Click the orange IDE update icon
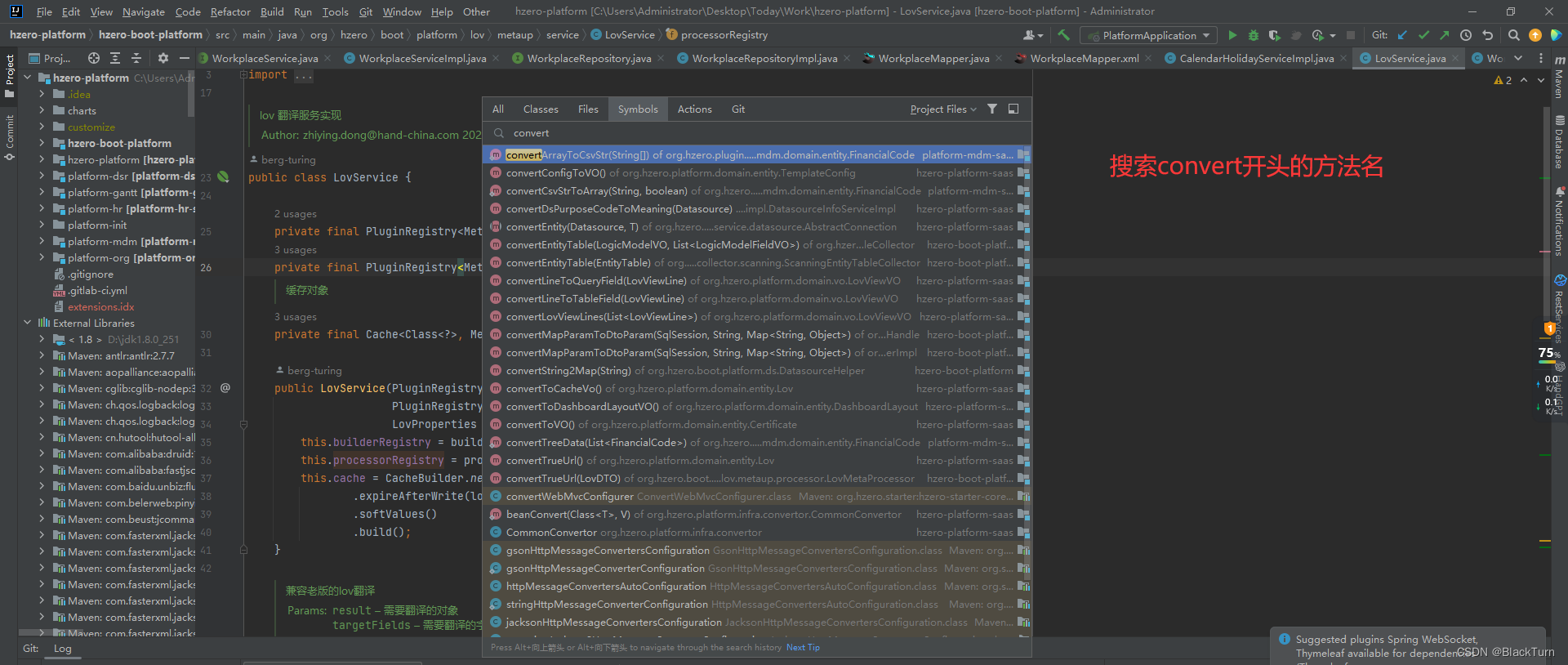 coord(1535,35)
